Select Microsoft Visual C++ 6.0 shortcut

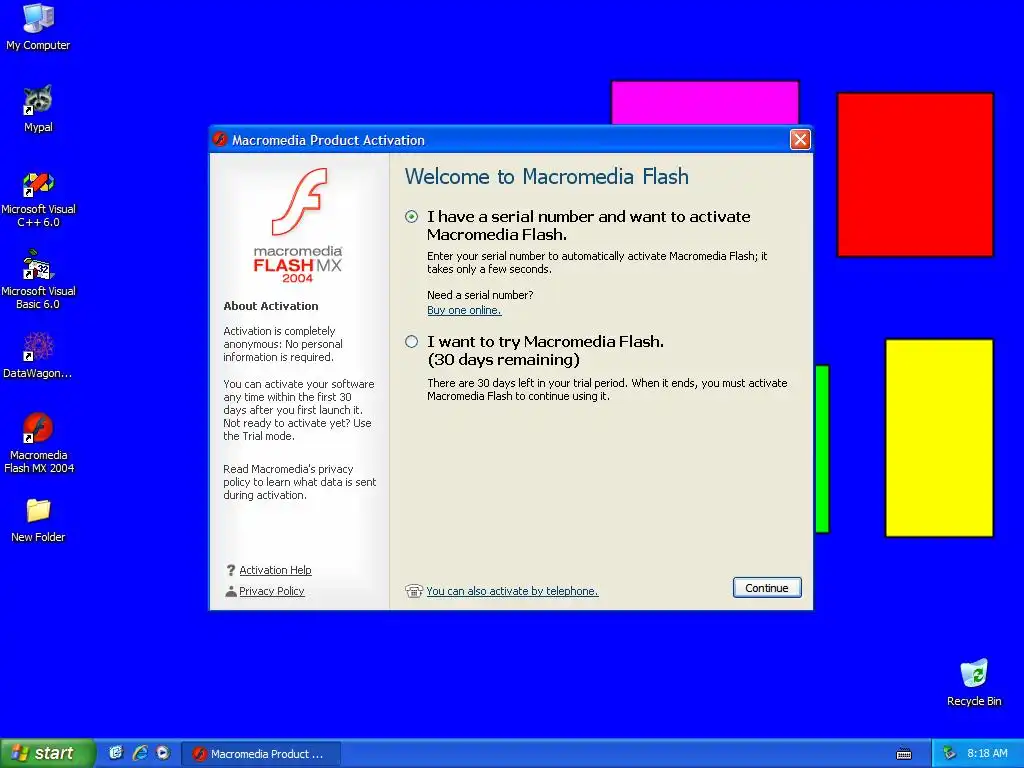38,199
